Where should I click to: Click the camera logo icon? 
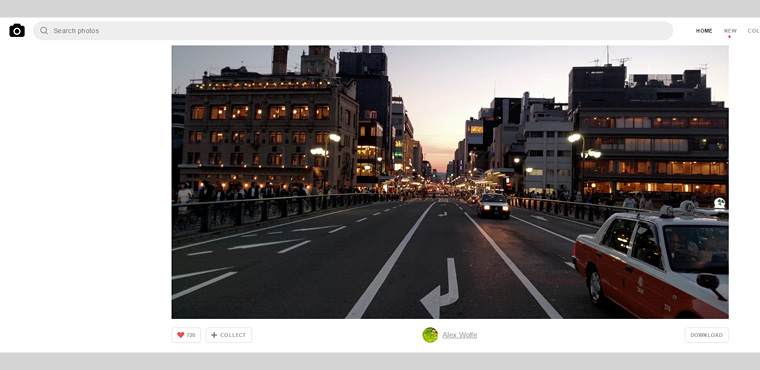tap(17, 31)
